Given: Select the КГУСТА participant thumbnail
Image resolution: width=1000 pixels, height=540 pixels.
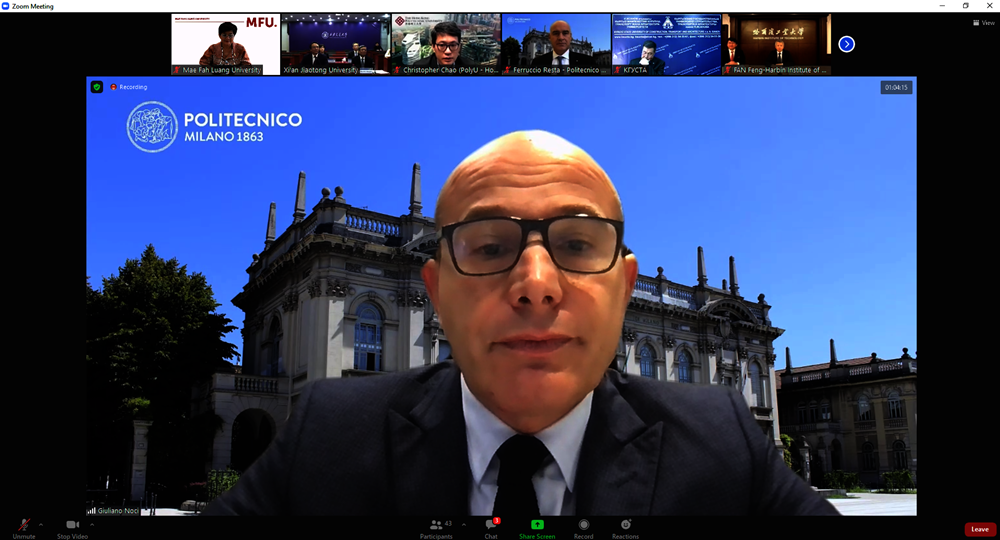Looking at the screenshot, I should [x=666, y=45].
